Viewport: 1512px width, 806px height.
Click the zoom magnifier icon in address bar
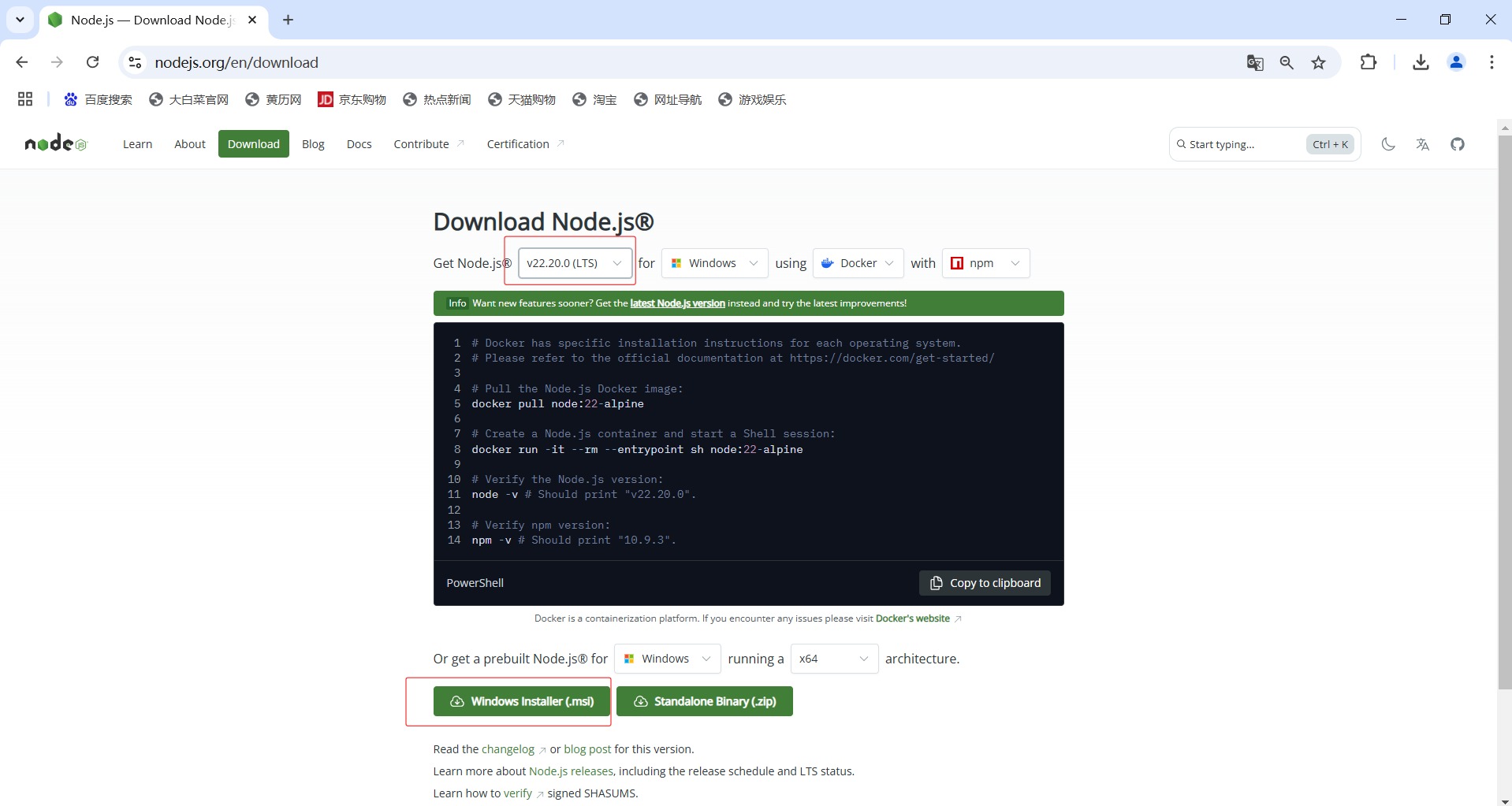(x=1287, y=62)
